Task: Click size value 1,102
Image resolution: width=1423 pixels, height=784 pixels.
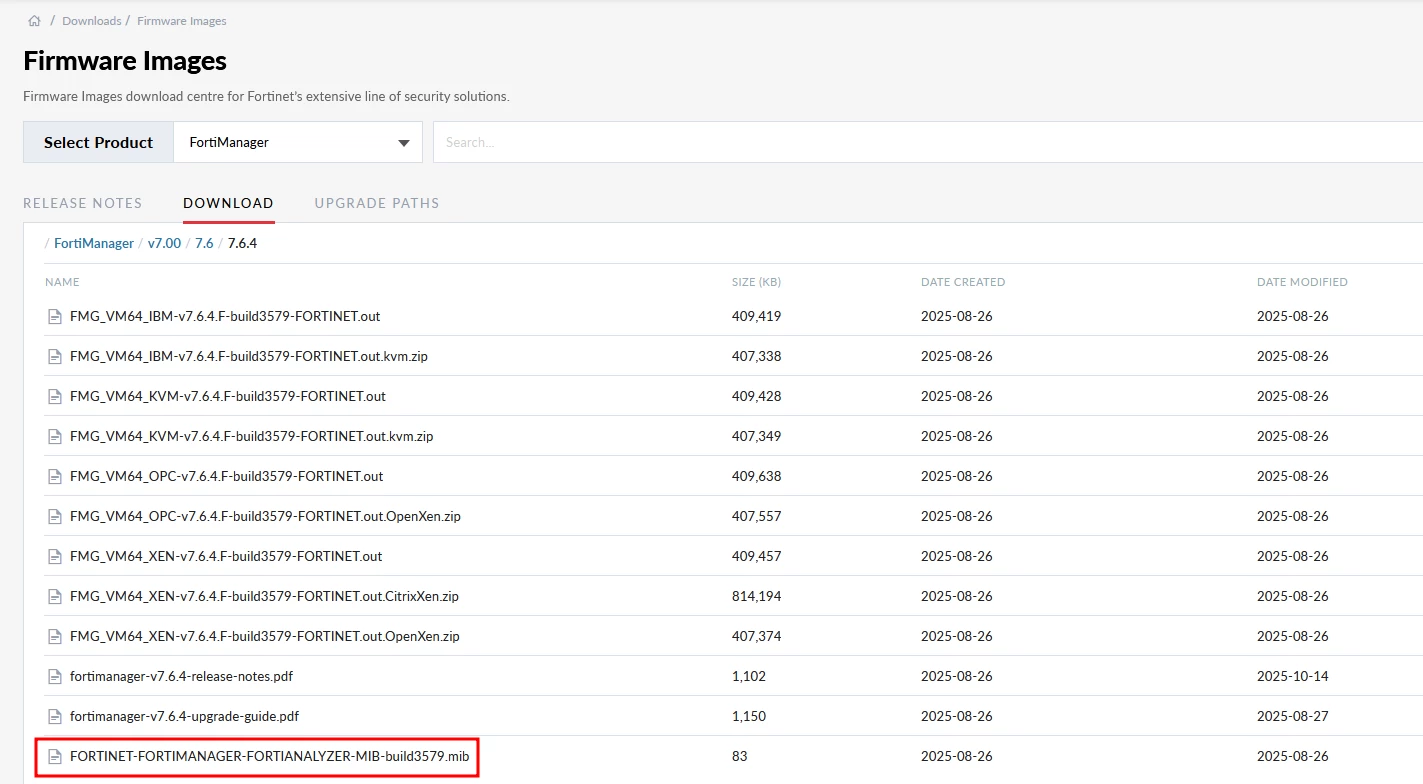Action: 749,676
